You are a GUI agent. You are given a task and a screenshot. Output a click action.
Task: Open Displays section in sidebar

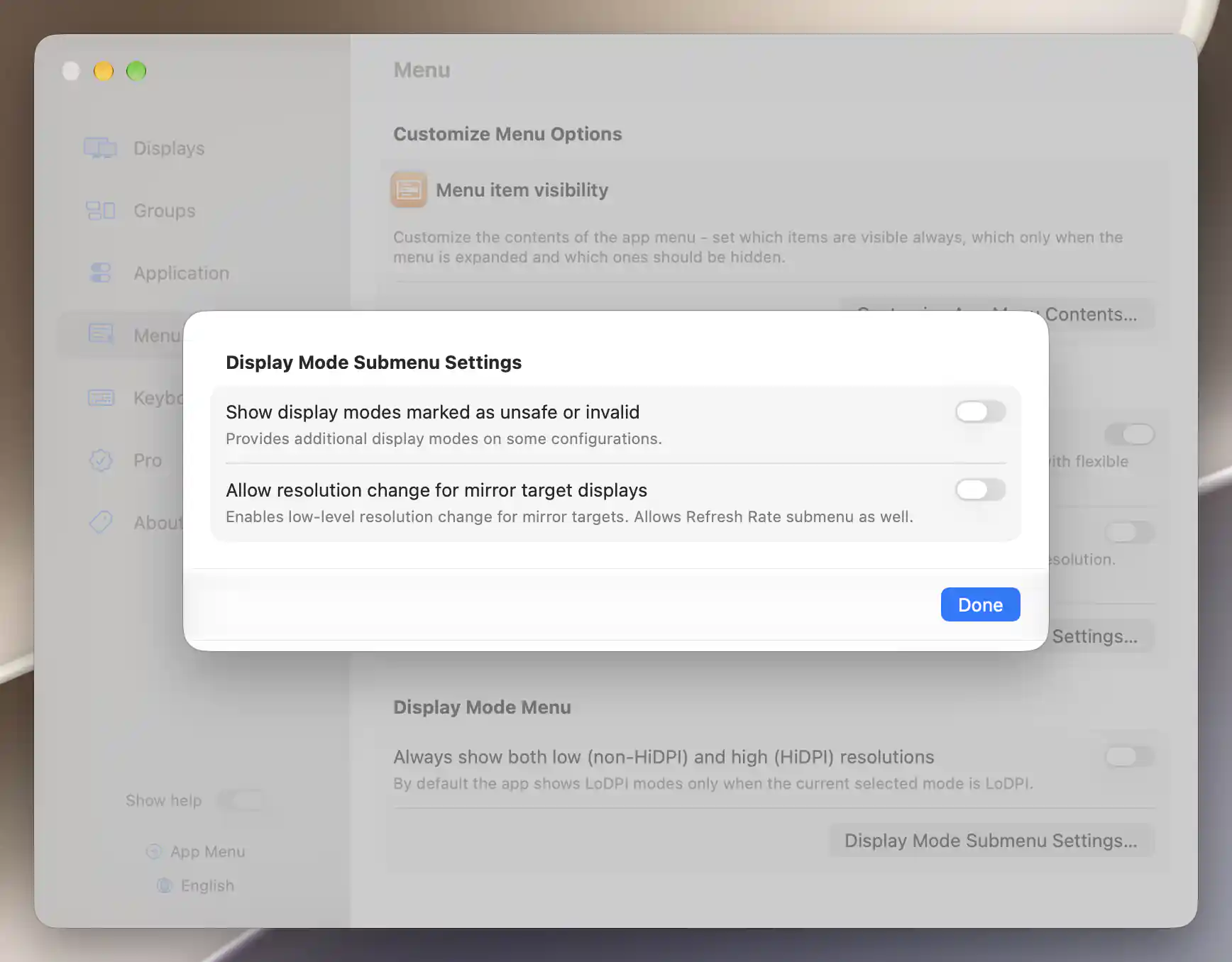(x=169, y=148)
